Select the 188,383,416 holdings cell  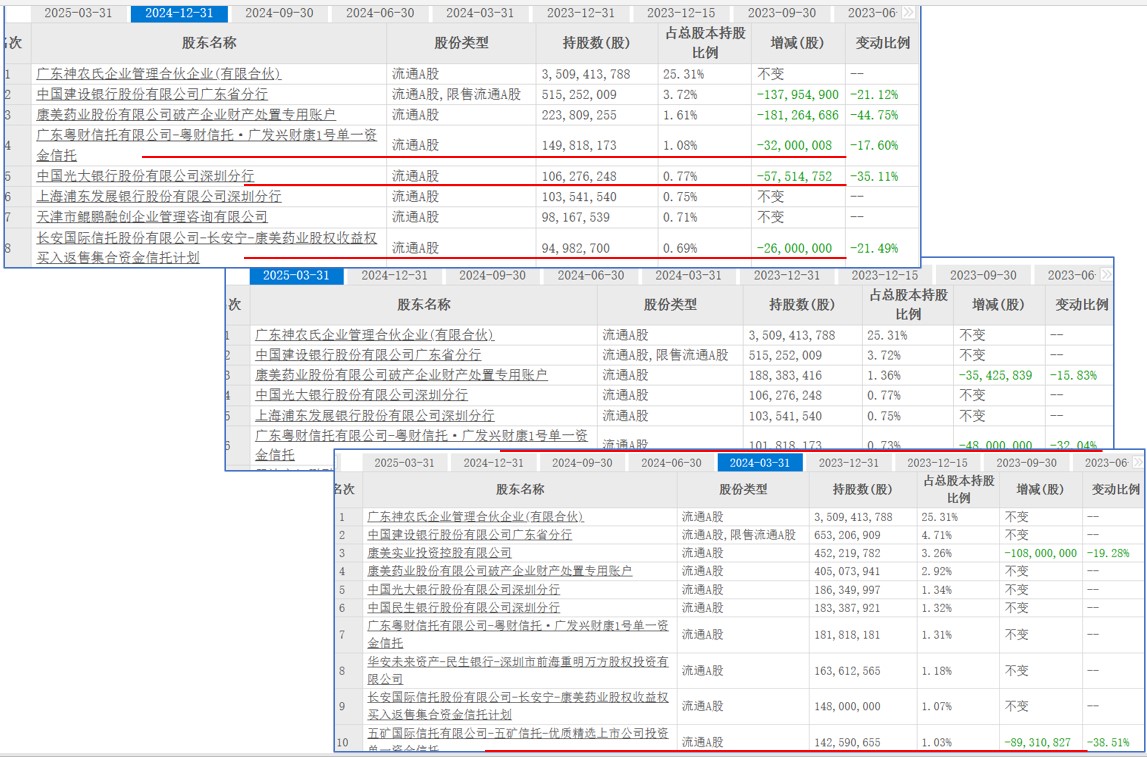786,375
